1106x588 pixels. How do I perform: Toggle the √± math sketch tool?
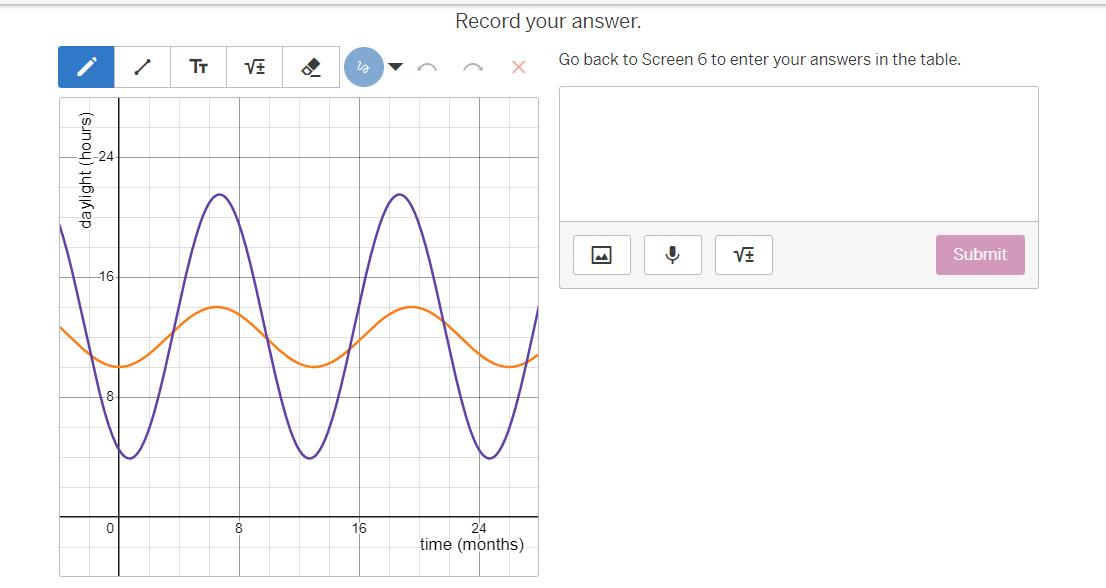point(254,66)
